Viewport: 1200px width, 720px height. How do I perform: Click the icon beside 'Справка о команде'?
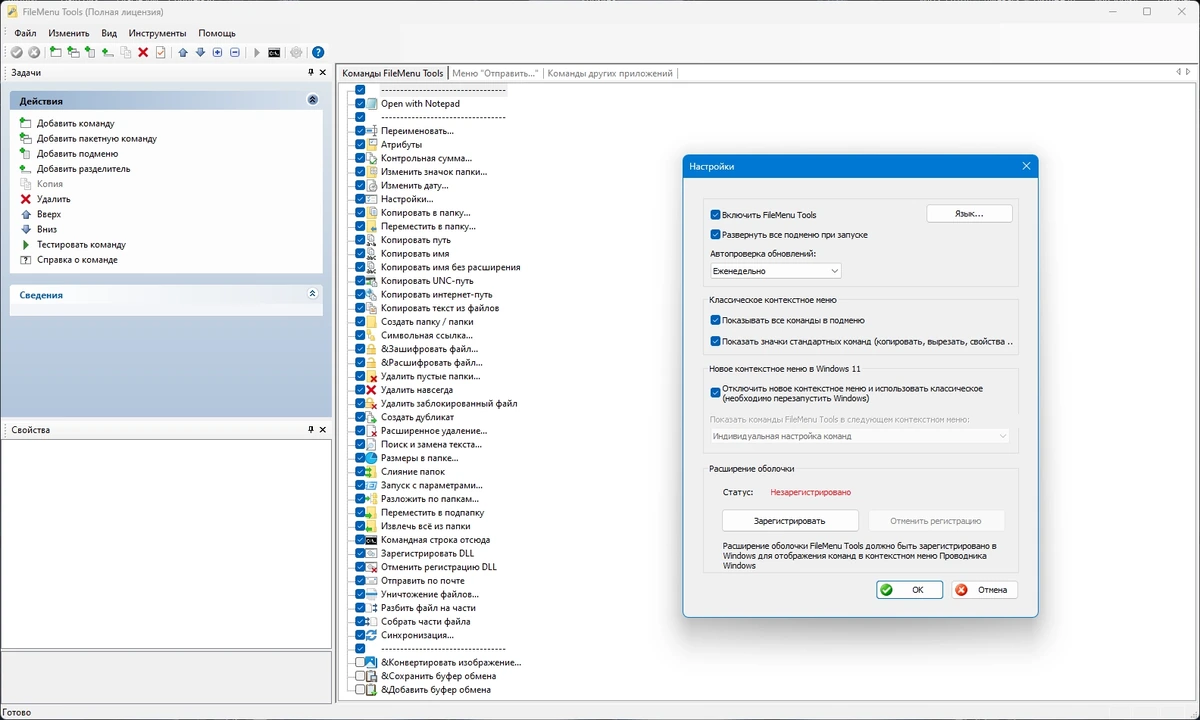click(x=26, y=259)
